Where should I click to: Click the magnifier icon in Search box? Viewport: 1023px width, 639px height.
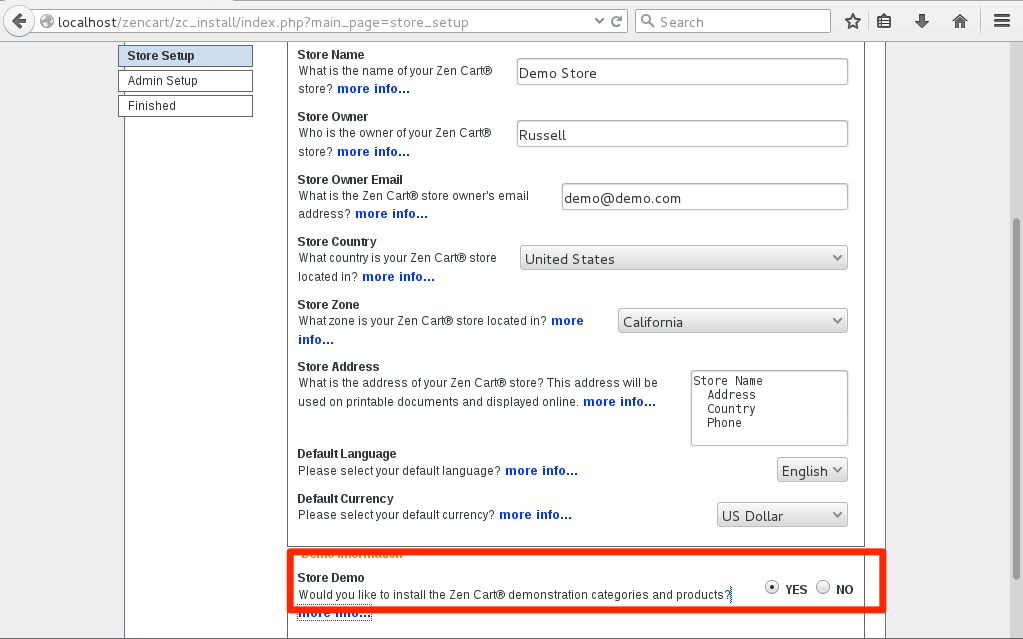tap(647, 22)
